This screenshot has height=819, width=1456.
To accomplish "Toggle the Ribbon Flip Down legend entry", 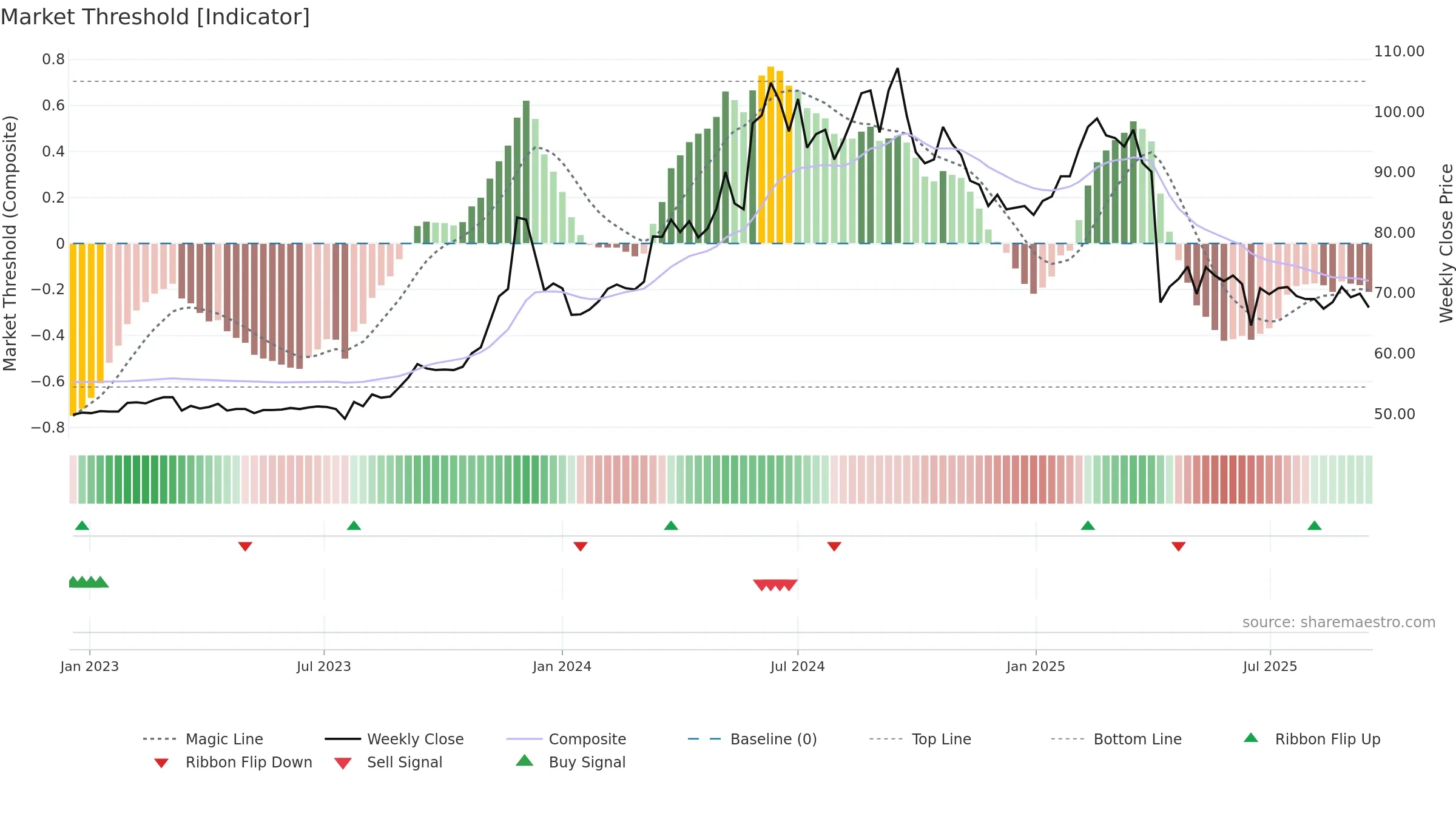I will tap(232, 763).
